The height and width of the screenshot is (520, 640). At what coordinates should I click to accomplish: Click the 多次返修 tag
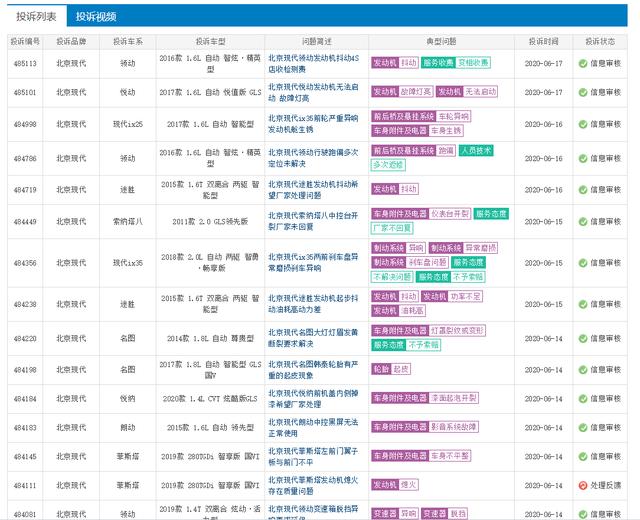point(388,165)
